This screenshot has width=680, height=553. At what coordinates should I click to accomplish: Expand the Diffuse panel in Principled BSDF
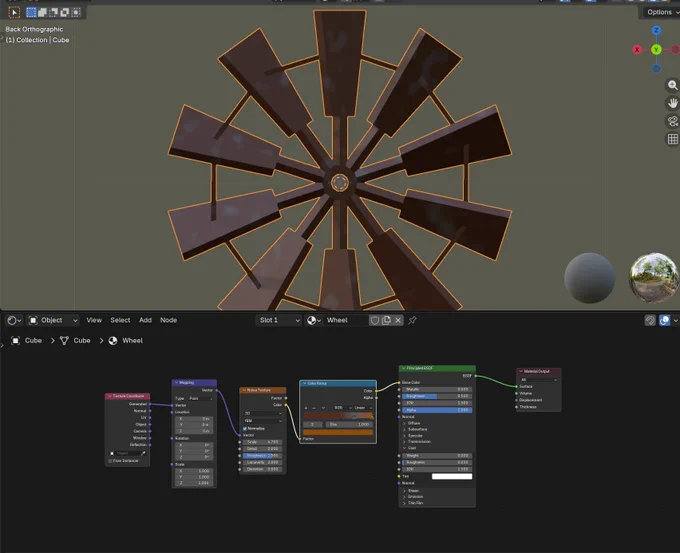405,423
